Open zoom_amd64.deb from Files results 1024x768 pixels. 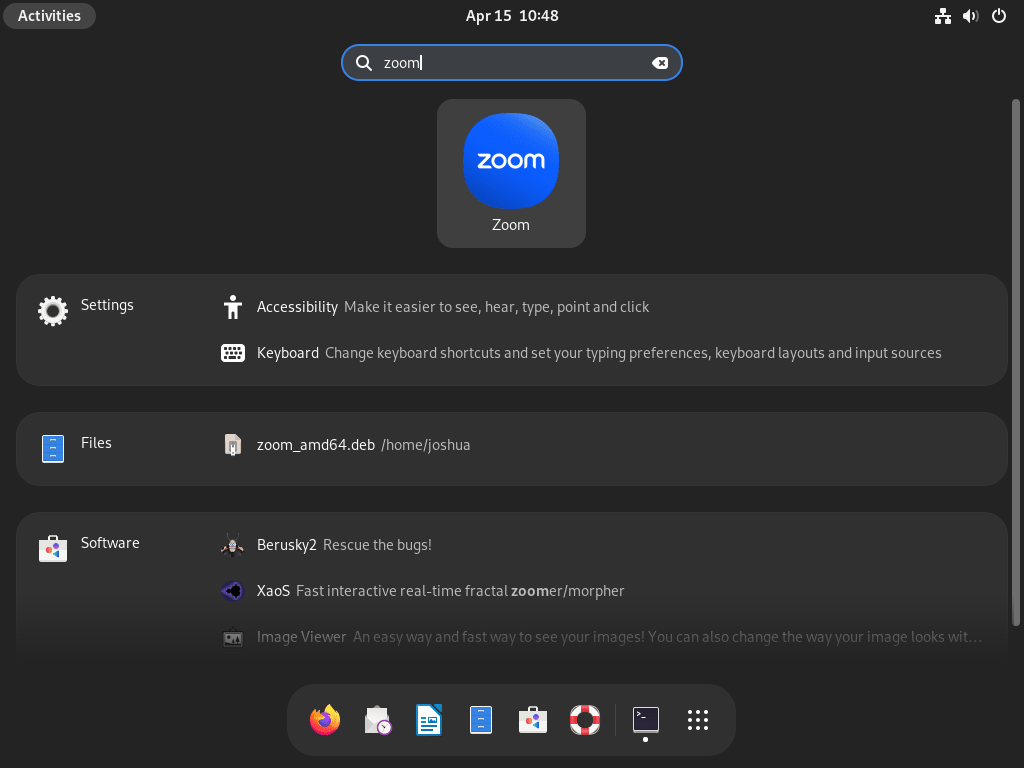tap(316, 444)
